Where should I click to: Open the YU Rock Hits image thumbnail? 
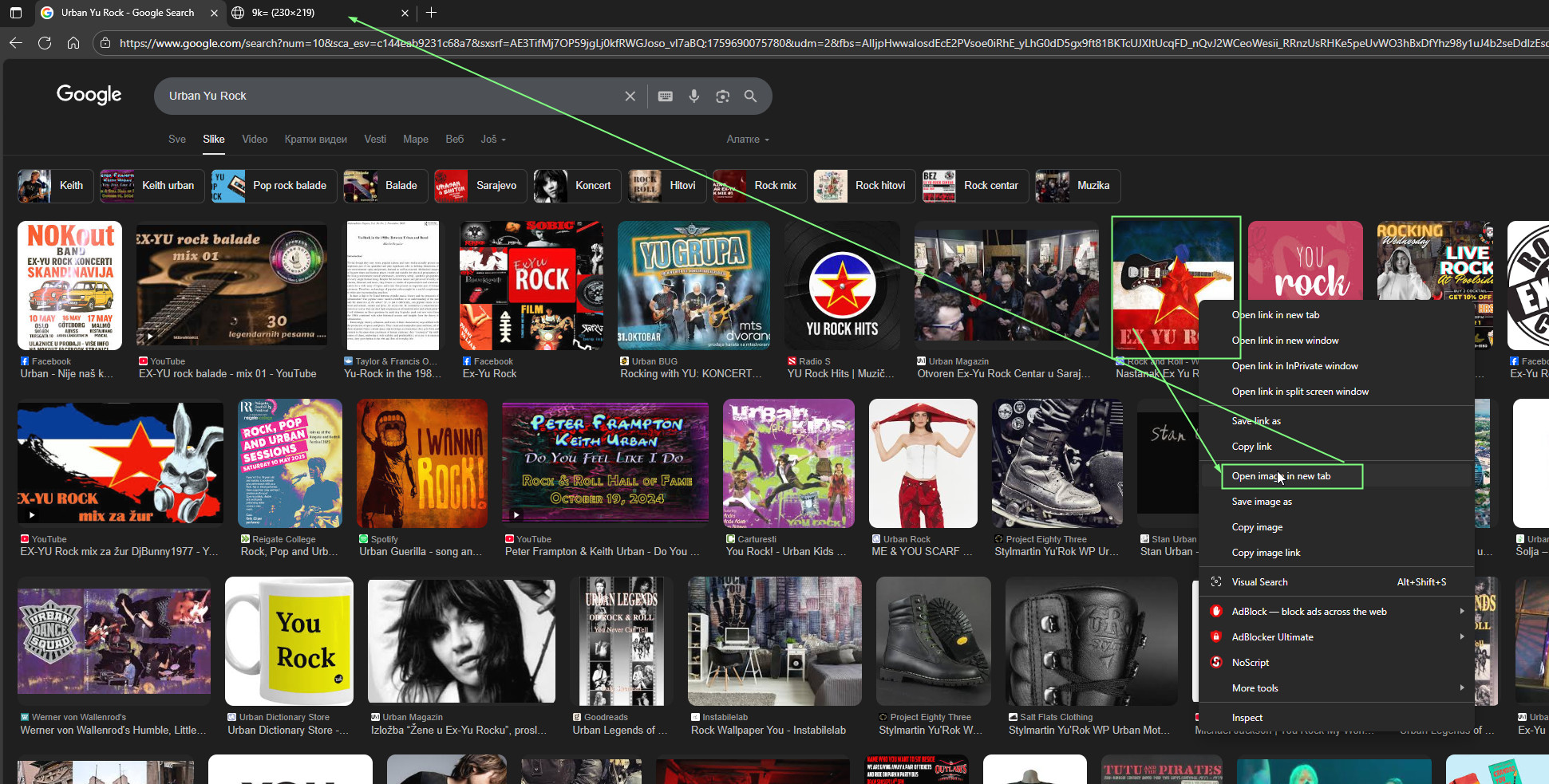tap(841, 286)
